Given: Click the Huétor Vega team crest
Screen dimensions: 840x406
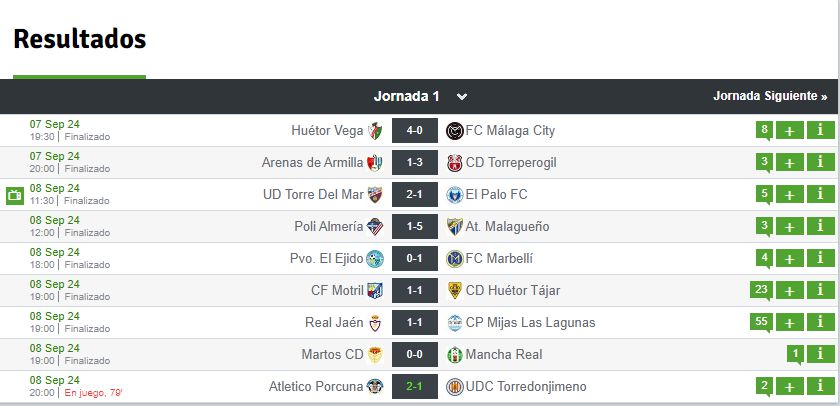Looking at the screenshot, I should pos(375,131).
